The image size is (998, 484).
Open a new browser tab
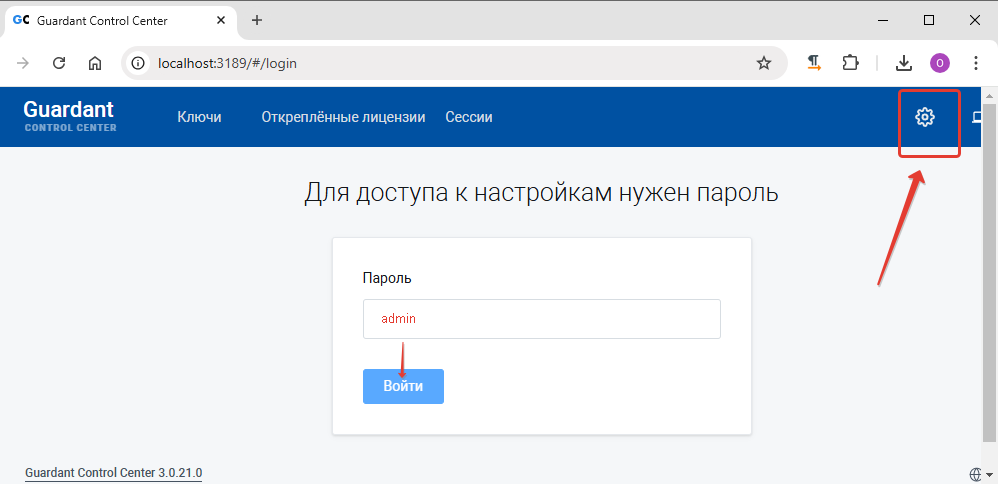click(x=257, y=20)
